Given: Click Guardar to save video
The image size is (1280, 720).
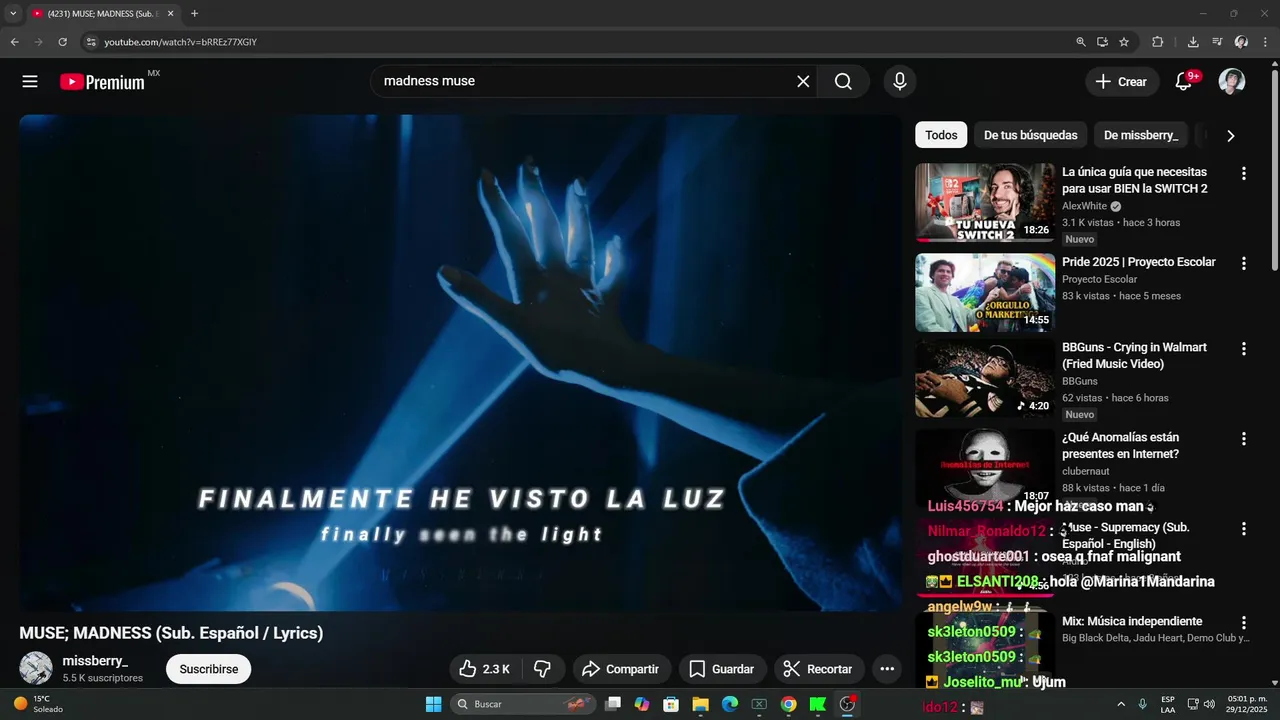Looking at the screenshot, I should pos(722,669).
